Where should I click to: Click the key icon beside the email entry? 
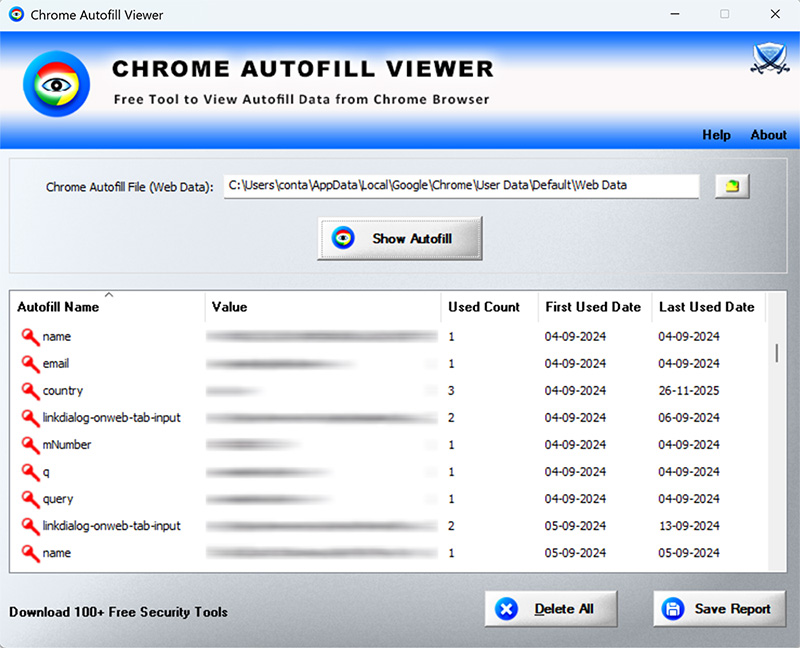point(29,364)
